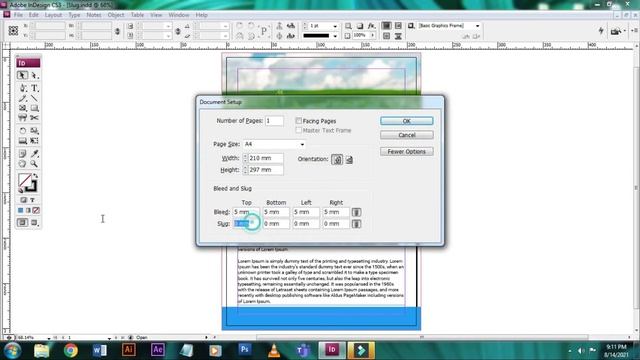Viewport: 640px width, 360px height.
Task: Select the Hand tool
Action: tap(22, 164)
